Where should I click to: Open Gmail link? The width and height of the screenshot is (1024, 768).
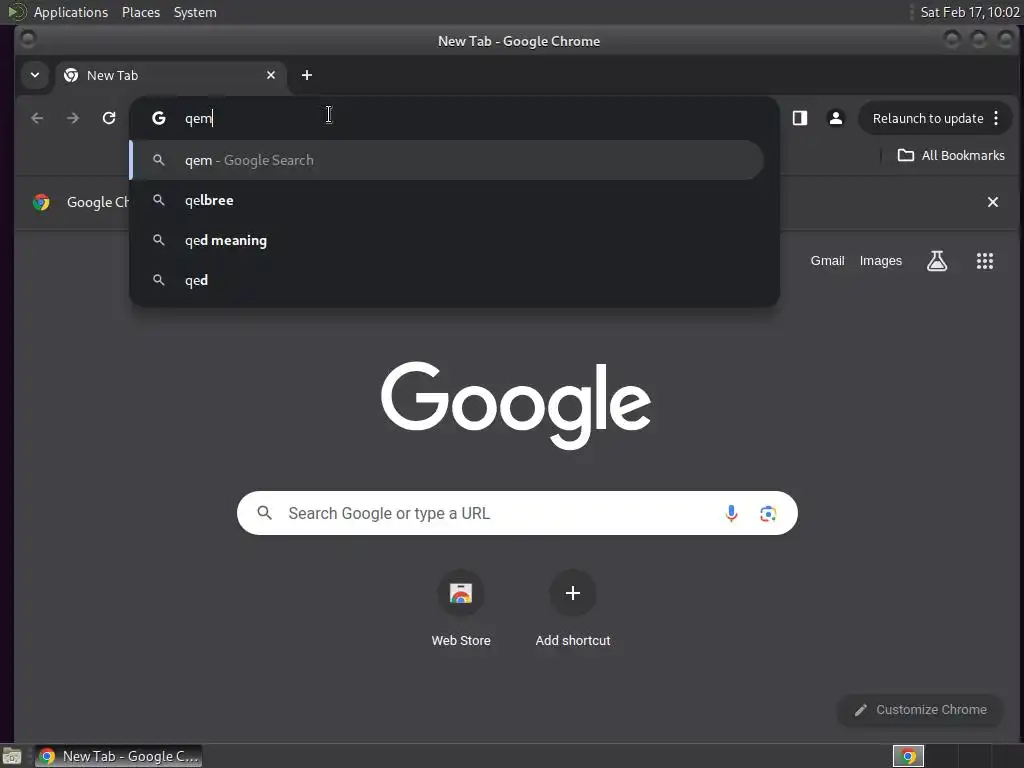827,261
